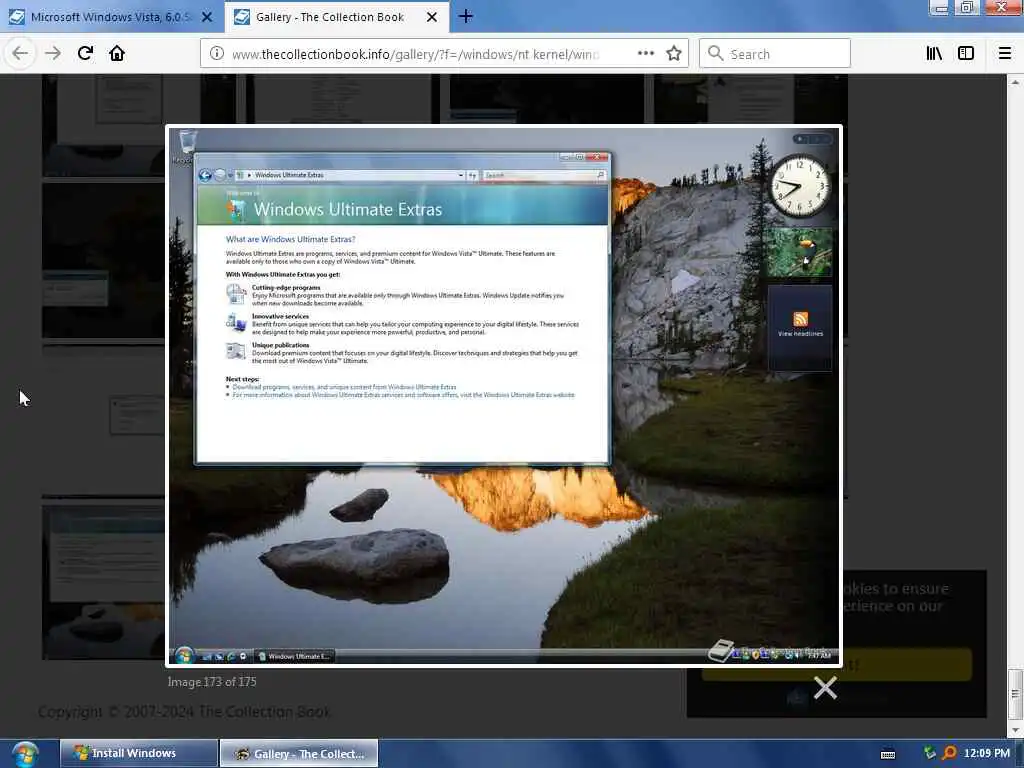Click the Image 173 of 175 caption
The width and height of the screenshot is (1024, 768).
212,682
